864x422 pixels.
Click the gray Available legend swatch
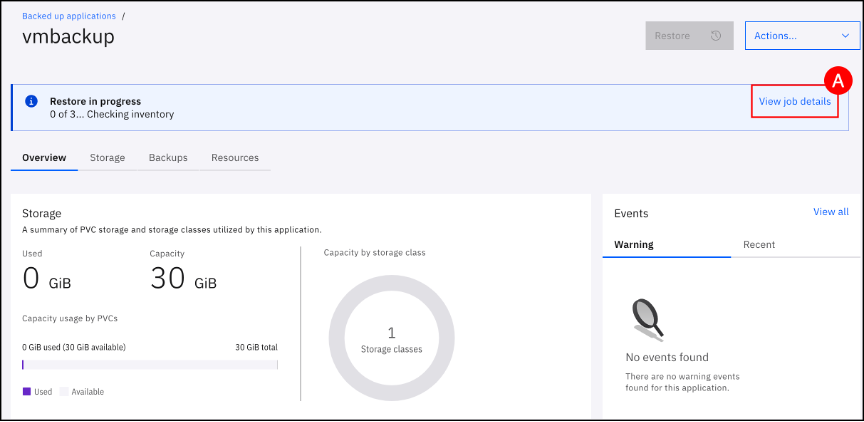click(x=64, y=392)
